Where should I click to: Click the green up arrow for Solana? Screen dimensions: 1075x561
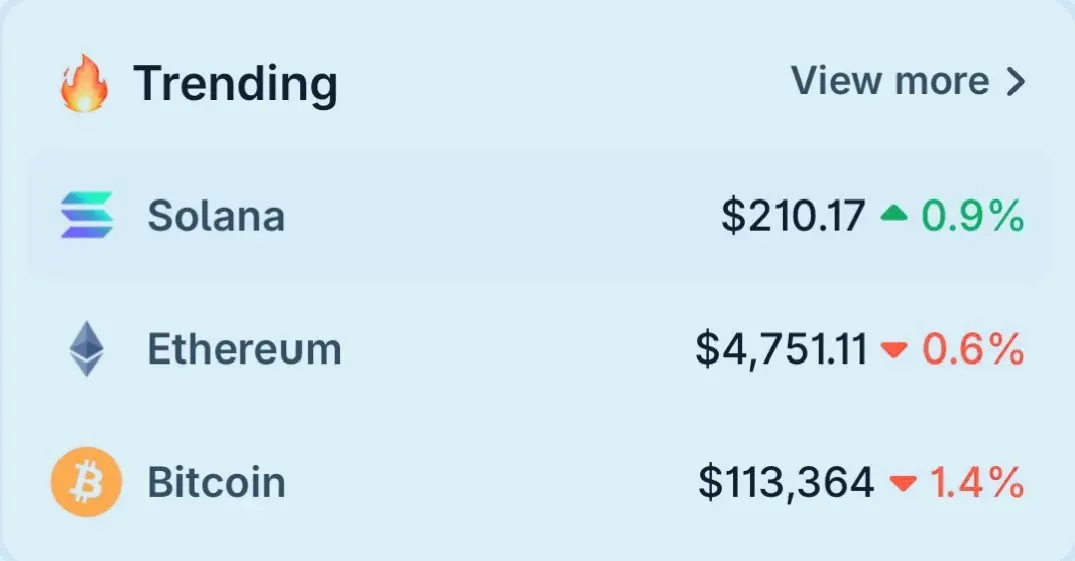[893, 215]
